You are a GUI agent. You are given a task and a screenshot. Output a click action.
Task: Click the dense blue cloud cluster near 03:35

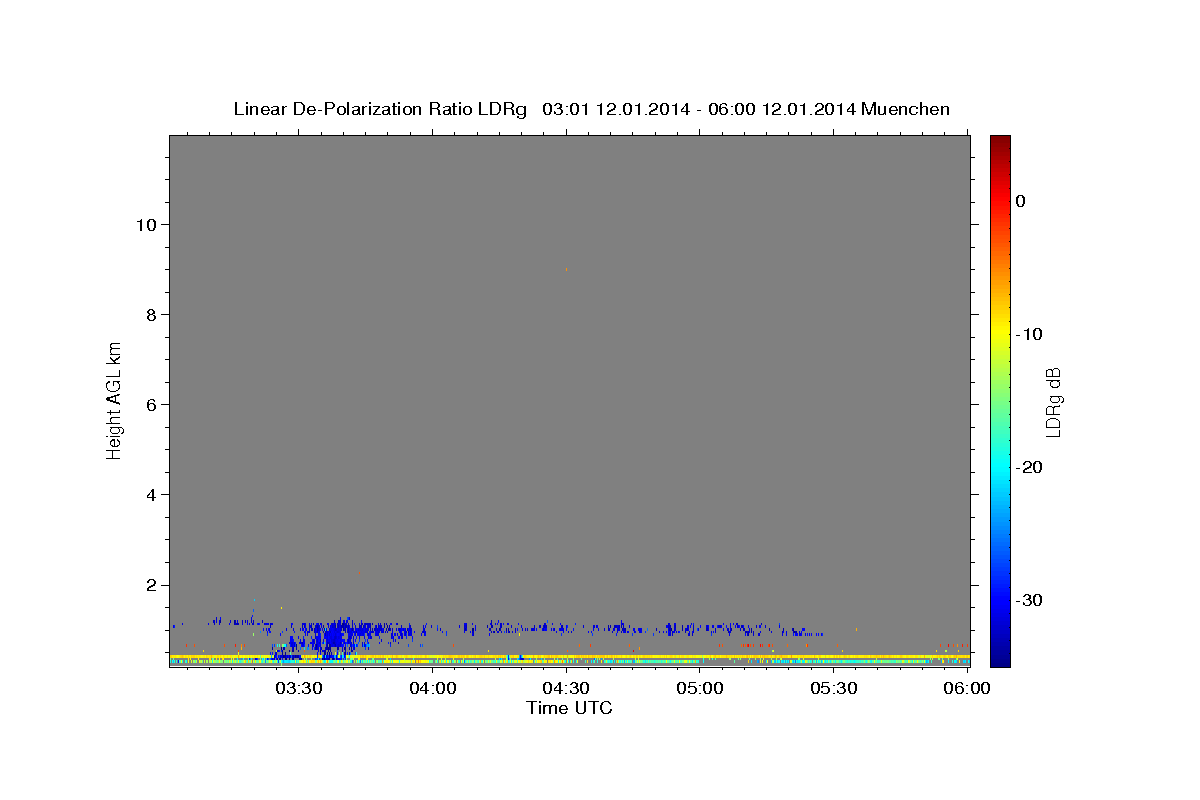click(x=335, y=636)
